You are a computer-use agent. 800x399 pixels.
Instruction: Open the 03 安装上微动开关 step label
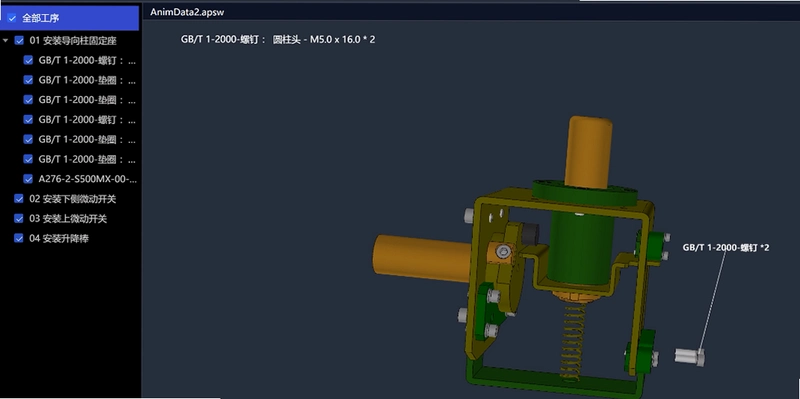[x=68, y=218]
